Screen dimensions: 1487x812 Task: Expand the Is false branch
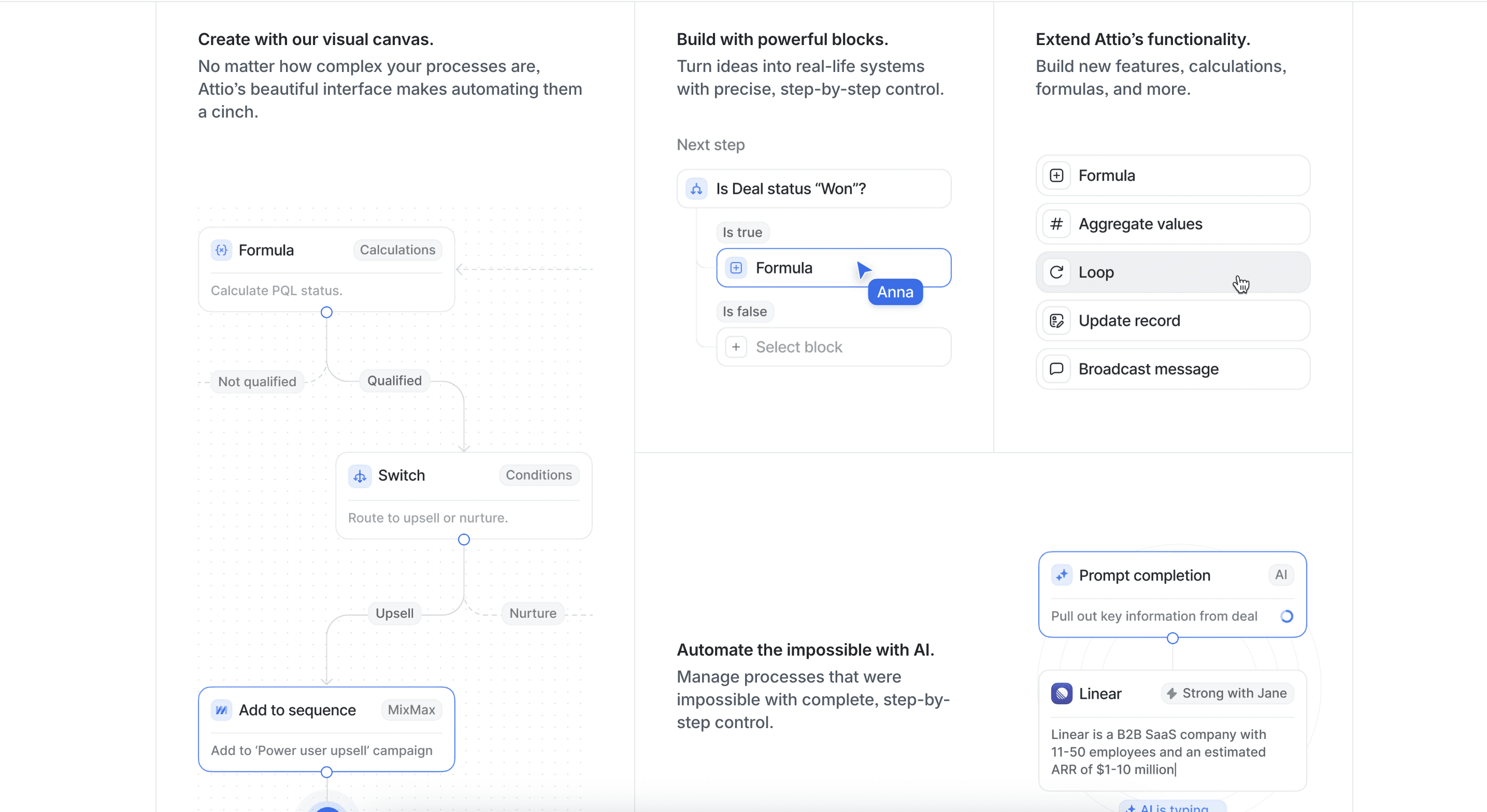745,311
